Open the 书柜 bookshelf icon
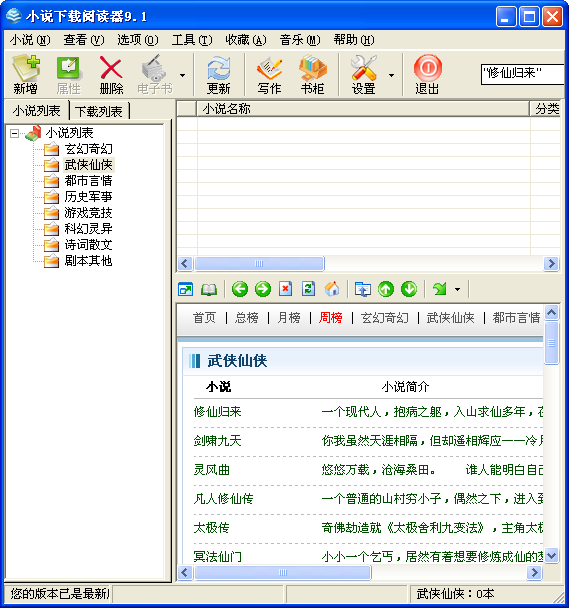 point(312,74)
